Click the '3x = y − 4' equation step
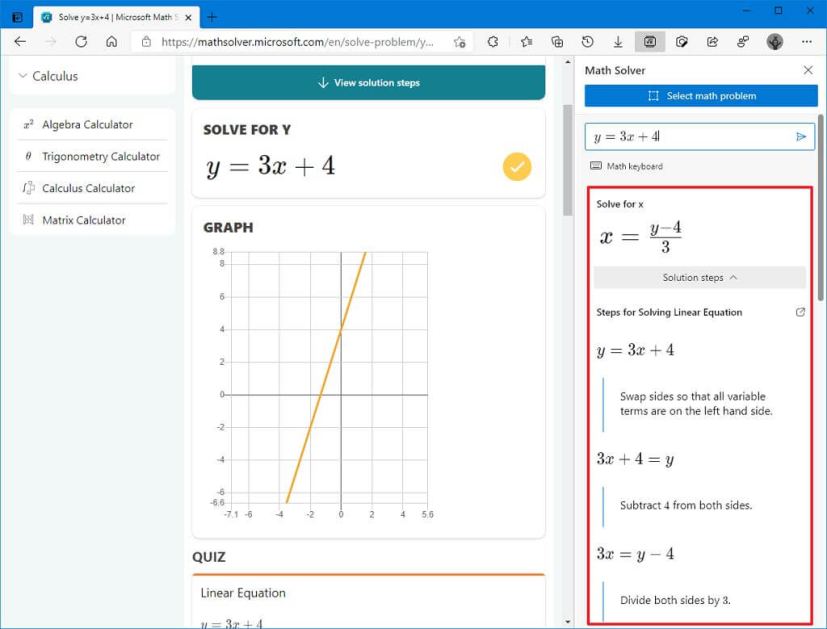The image size is (827, 629). pos(635,554)
